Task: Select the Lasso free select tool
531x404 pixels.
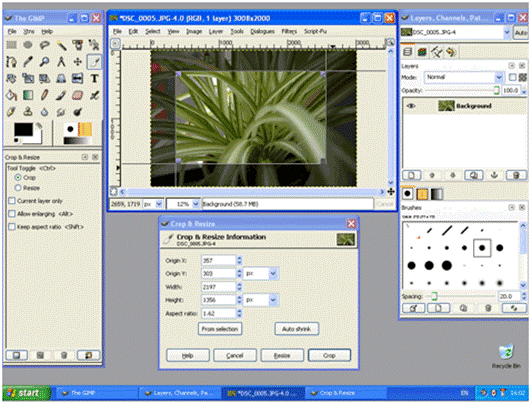Action: [44, 45]
